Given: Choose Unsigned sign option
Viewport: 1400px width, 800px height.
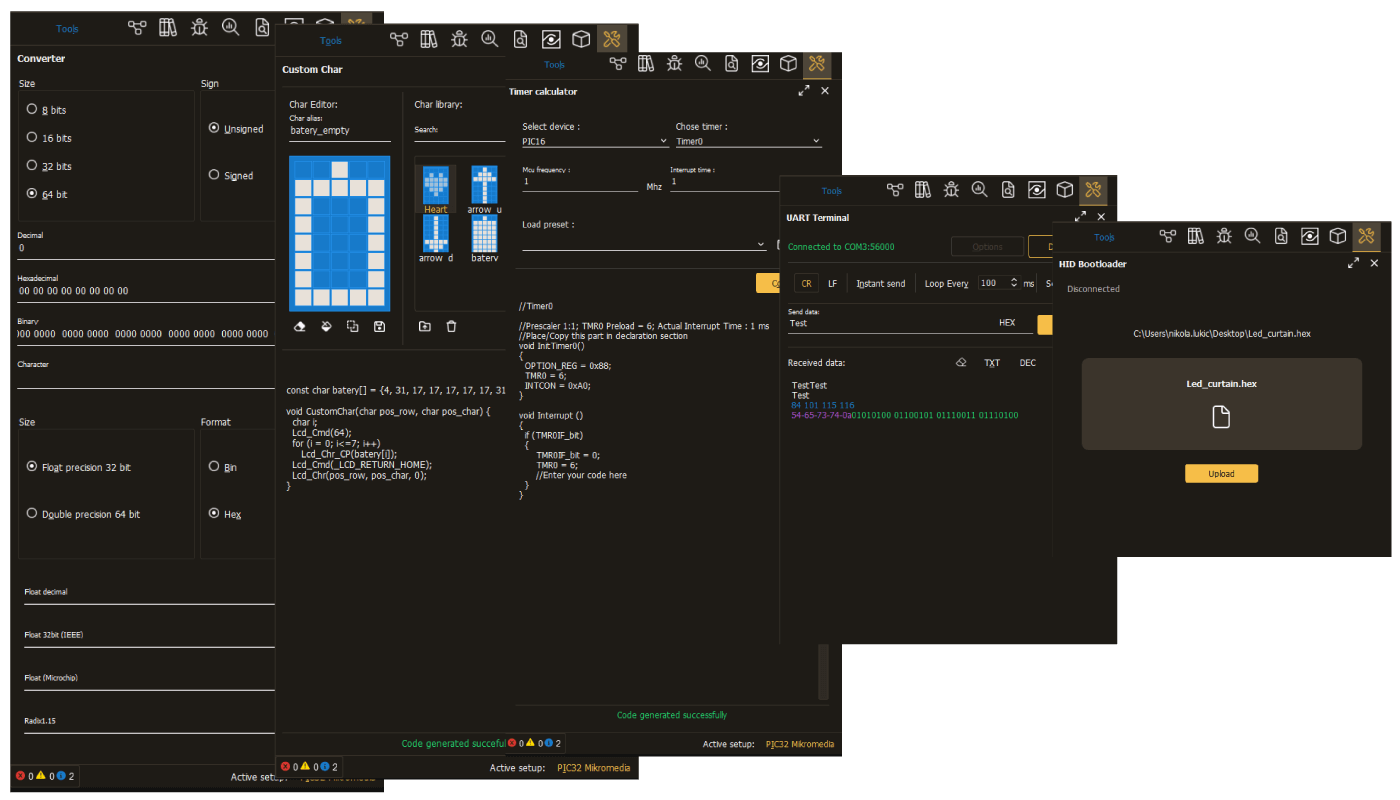Looking at the screenshot, I should [x=236, y=128].
